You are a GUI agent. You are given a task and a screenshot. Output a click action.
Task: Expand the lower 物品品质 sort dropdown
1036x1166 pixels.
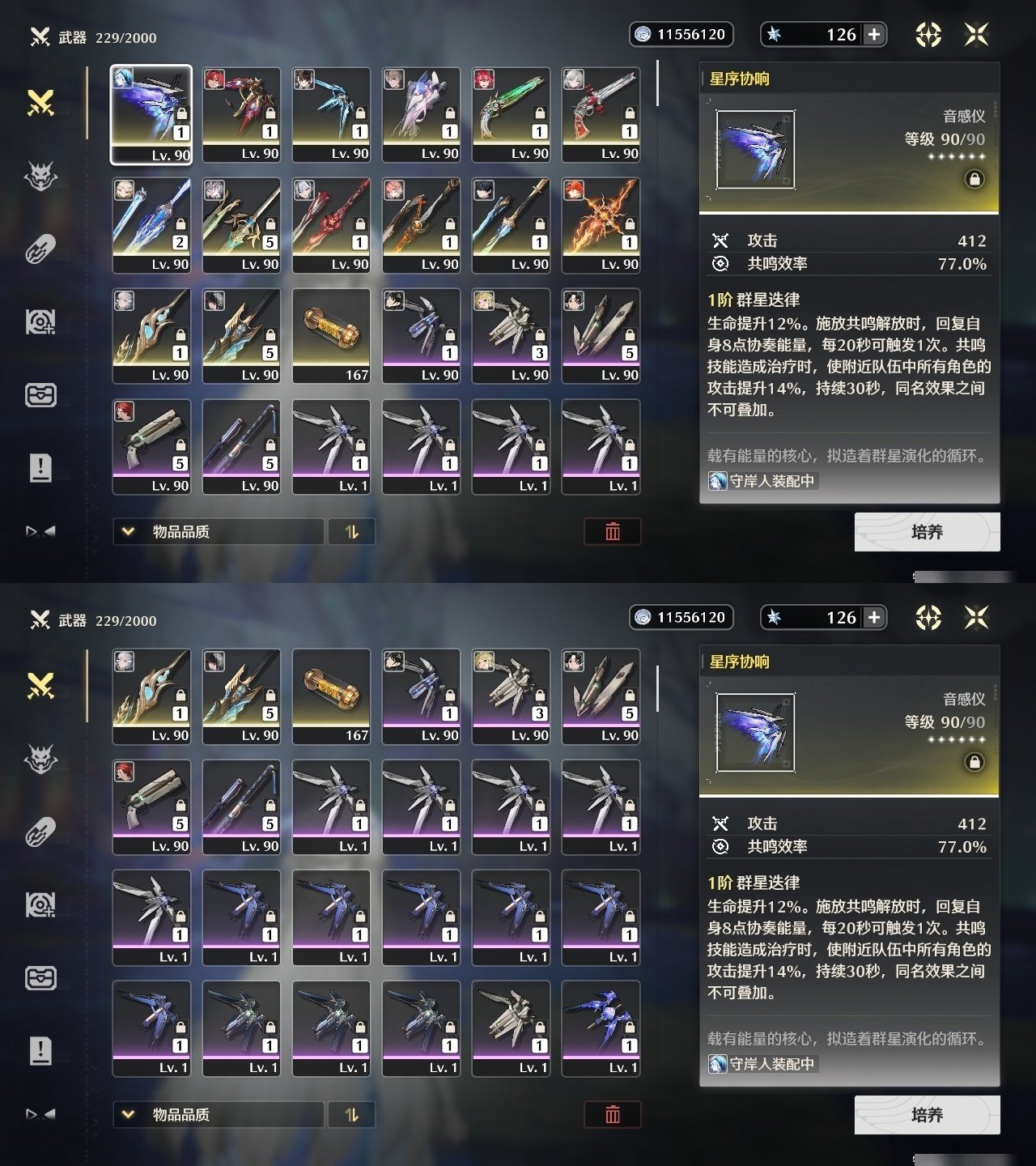pos(219,1115)
